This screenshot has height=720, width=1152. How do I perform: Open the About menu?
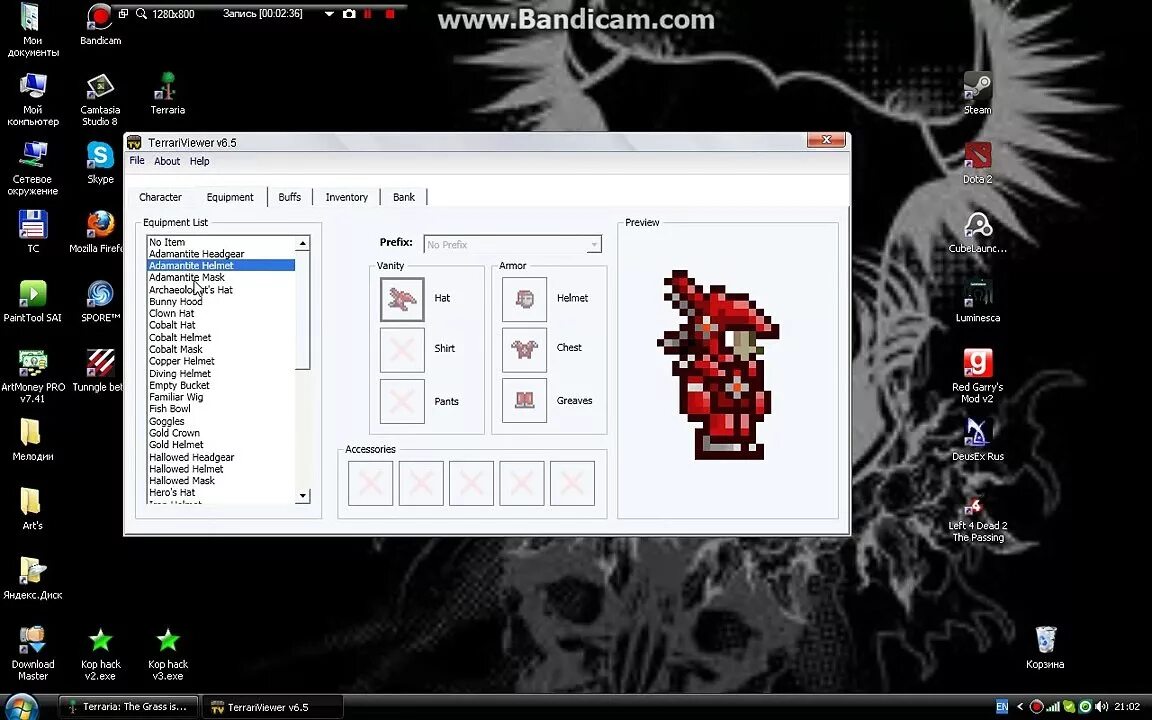tap(167, 161)
